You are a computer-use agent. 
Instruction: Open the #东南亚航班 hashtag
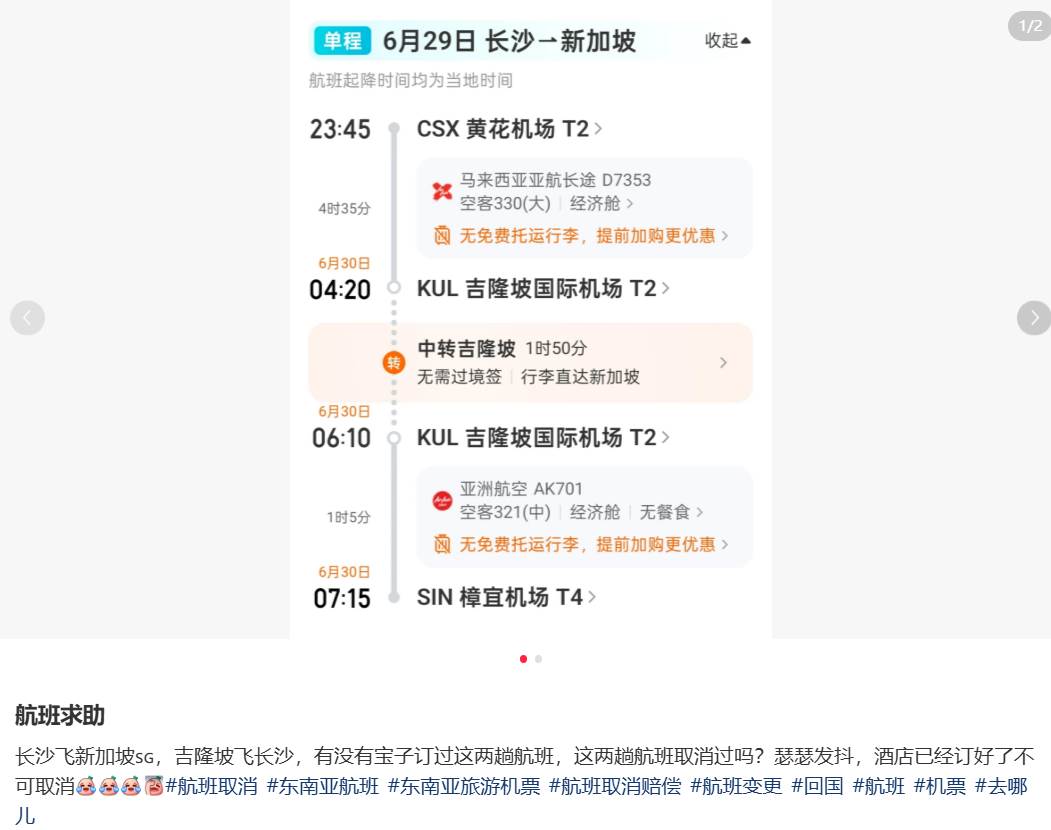tap(323, 786)
